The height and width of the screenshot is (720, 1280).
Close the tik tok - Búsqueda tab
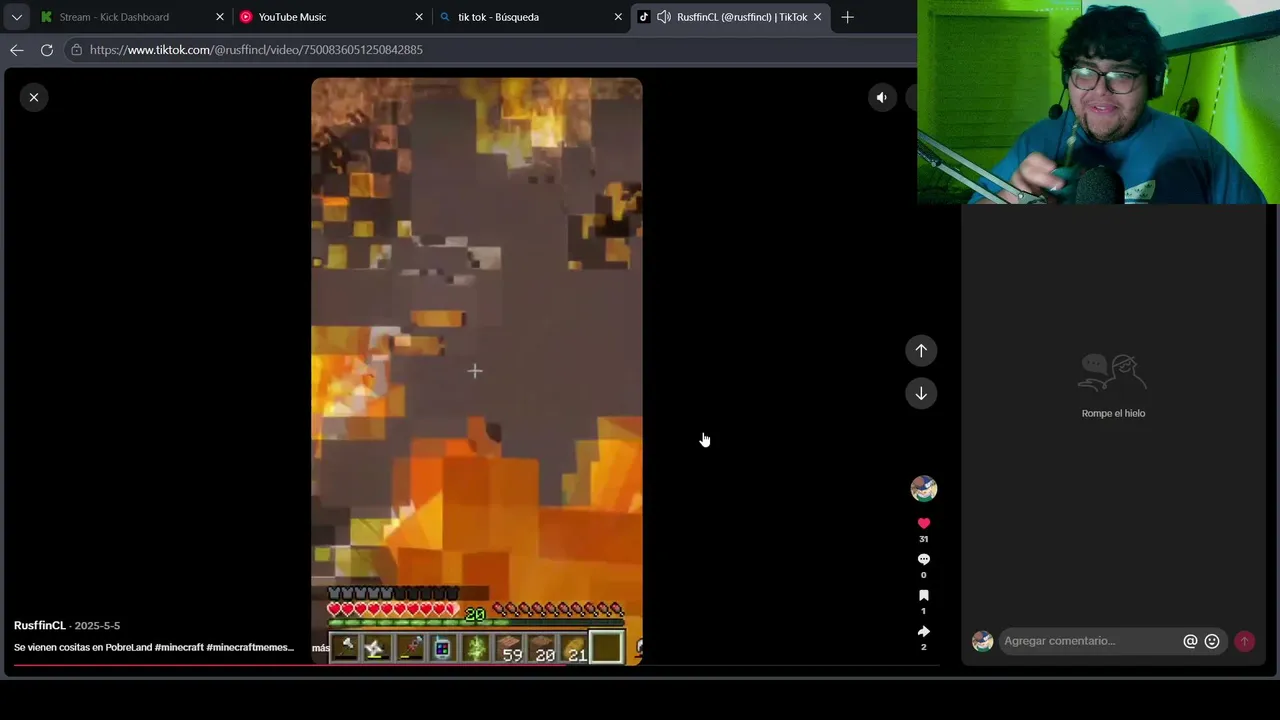(618, 17)
